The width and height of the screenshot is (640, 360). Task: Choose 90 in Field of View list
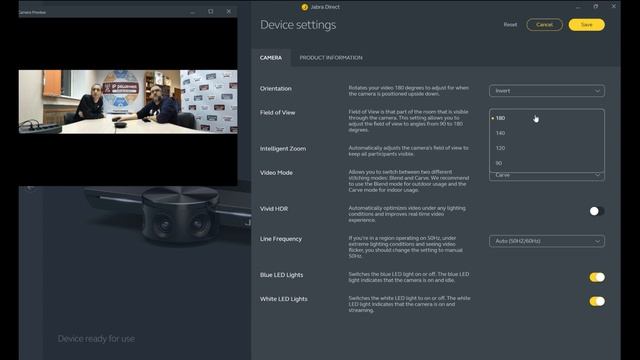click(547, 163)
